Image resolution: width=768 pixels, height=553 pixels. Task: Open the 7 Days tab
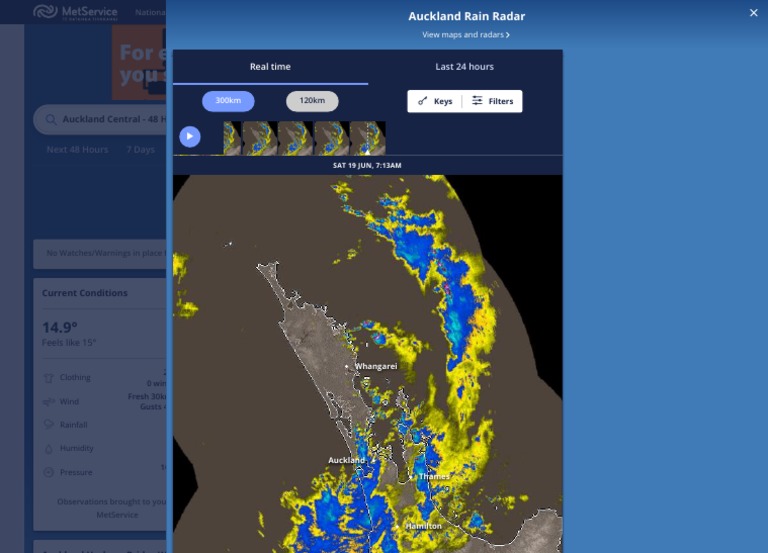click(x=141, y=150)
